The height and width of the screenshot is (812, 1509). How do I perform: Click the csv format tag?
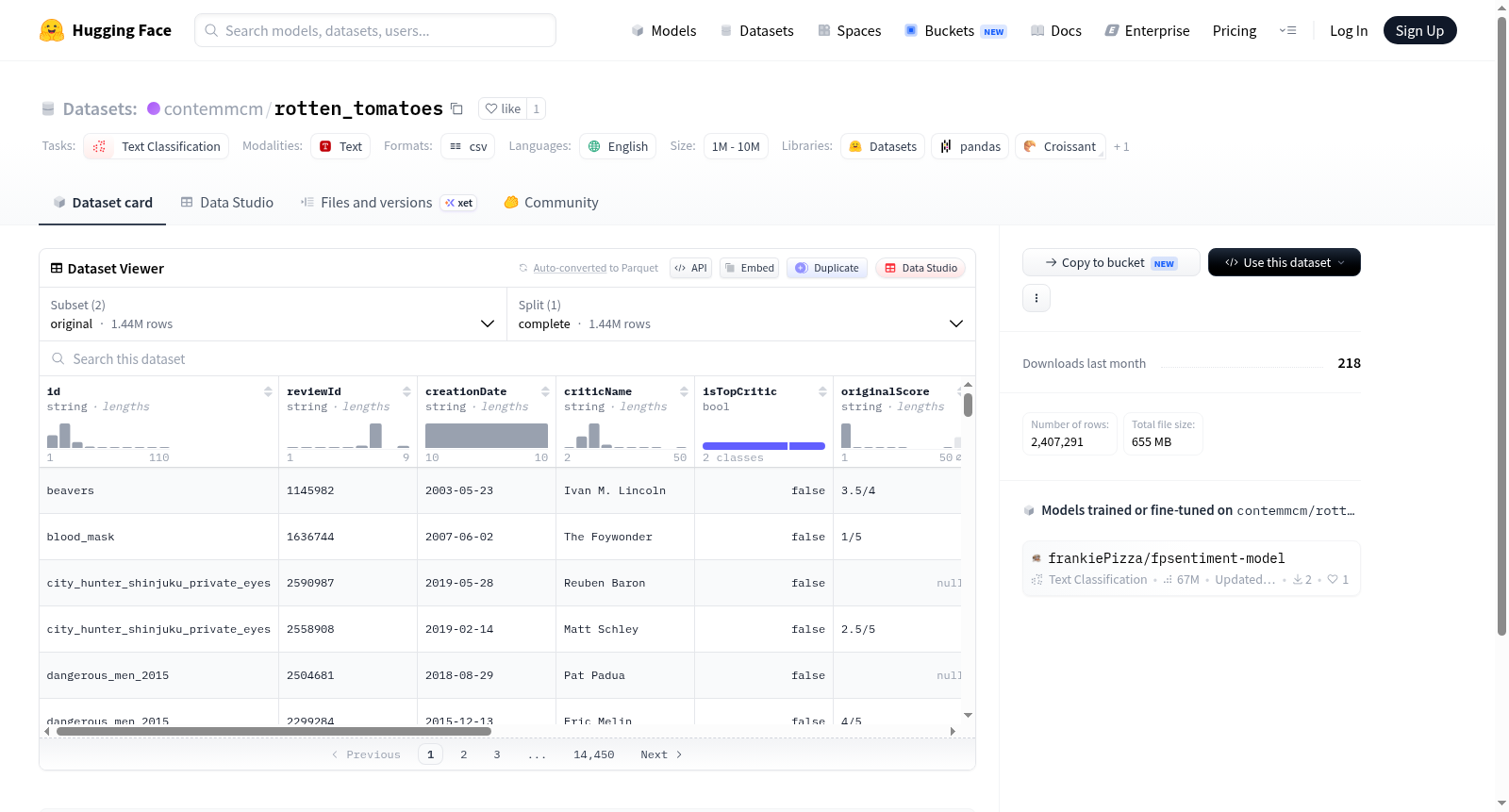point(468,146)
